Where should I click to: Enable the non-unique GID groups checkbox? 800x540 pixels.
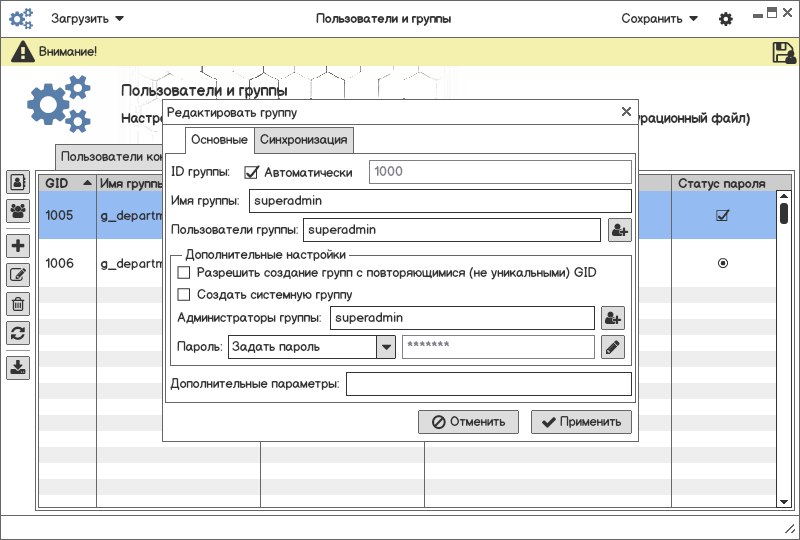tap(183, 272)
